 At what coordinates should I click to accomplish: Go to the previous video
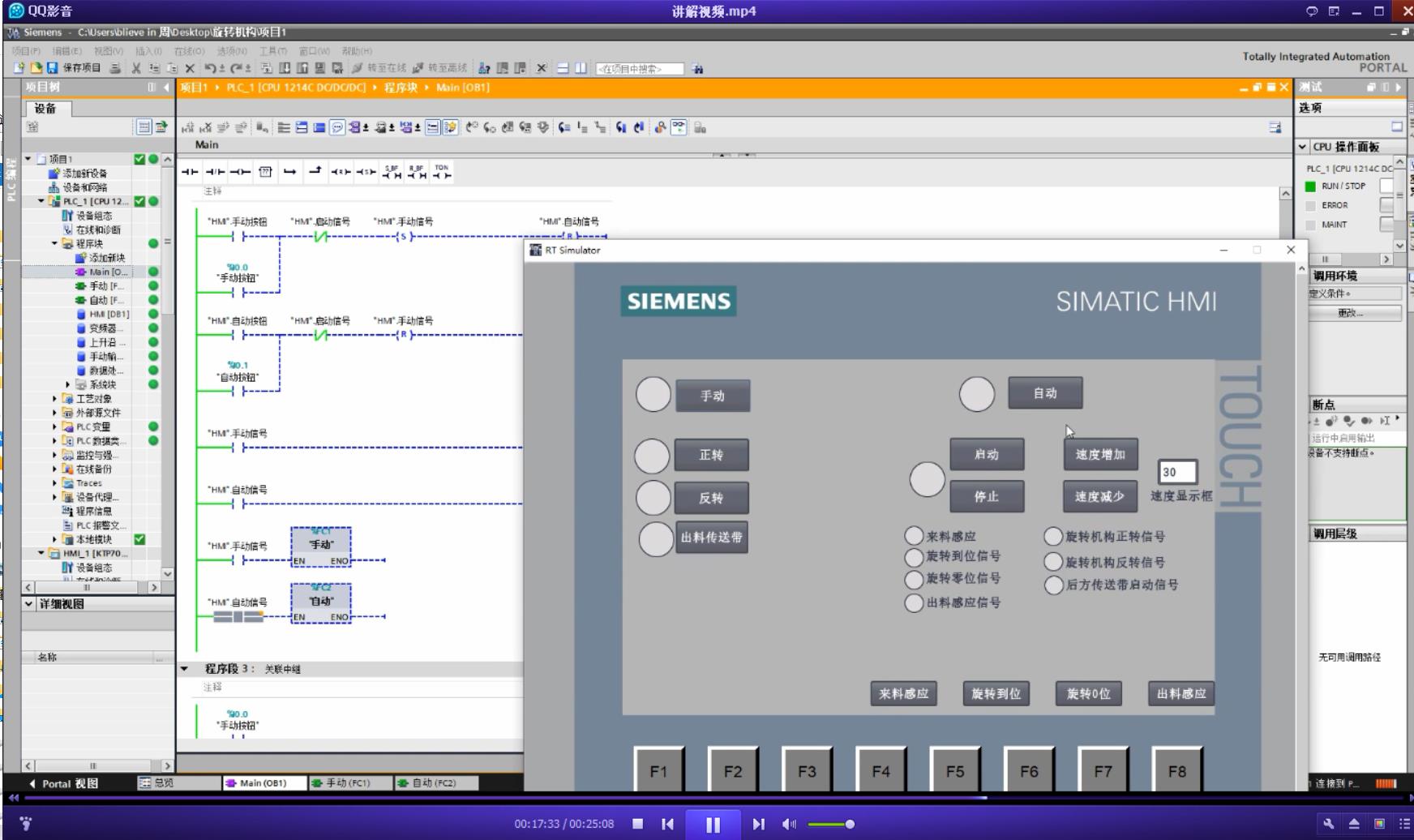tap(667, 824)
